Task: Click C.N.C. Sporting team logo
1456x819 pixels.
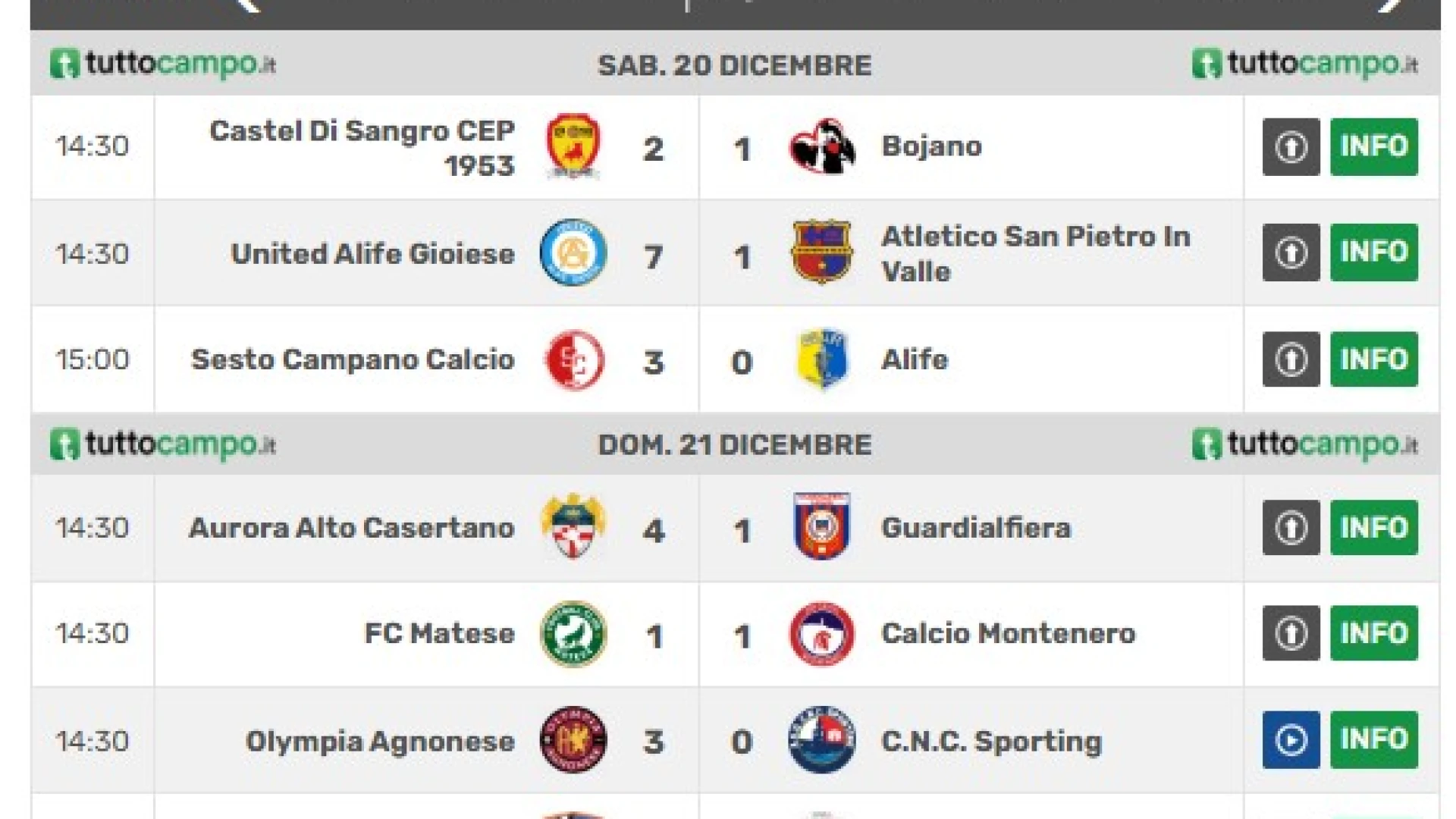Action: 822,740
